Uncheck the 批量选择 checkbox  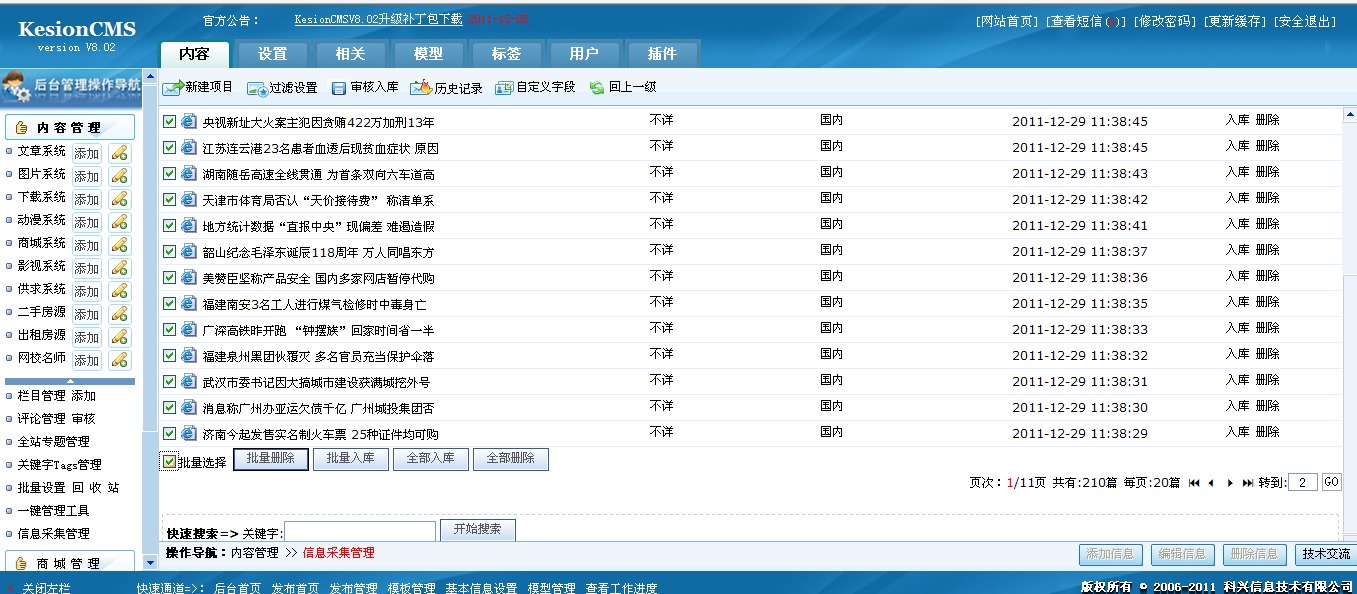170,461
